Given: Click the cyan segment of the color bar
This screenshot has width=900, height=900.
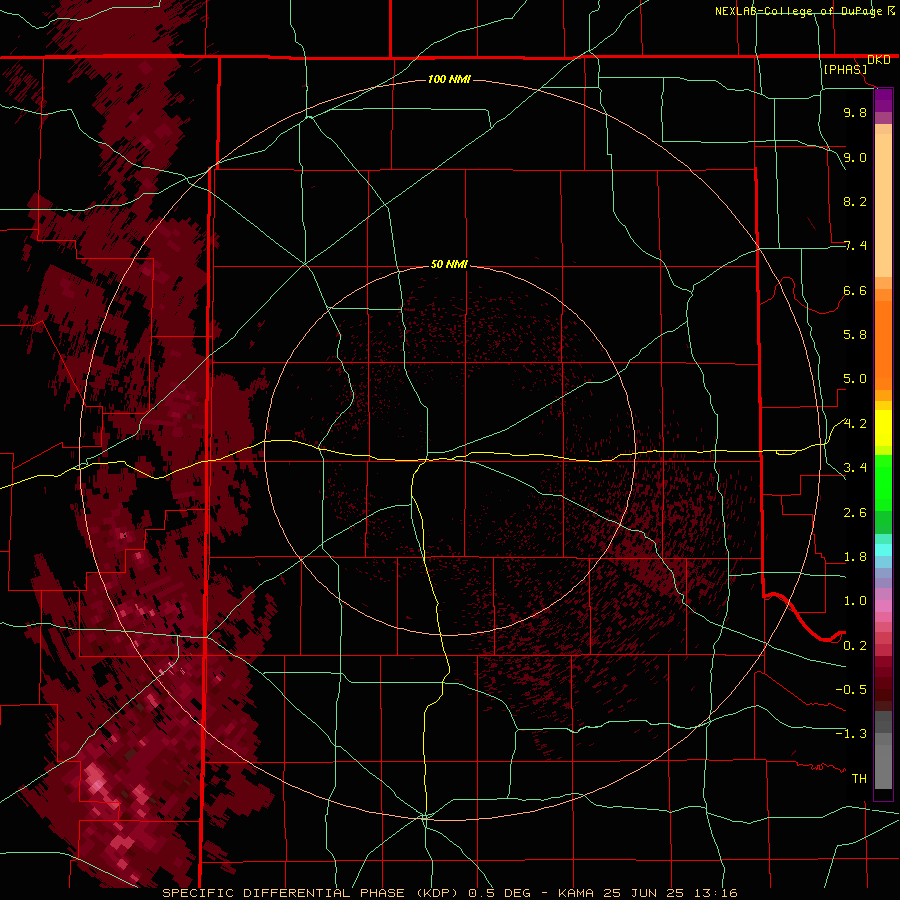Looking at the screenshot, I should click(883, 550).
